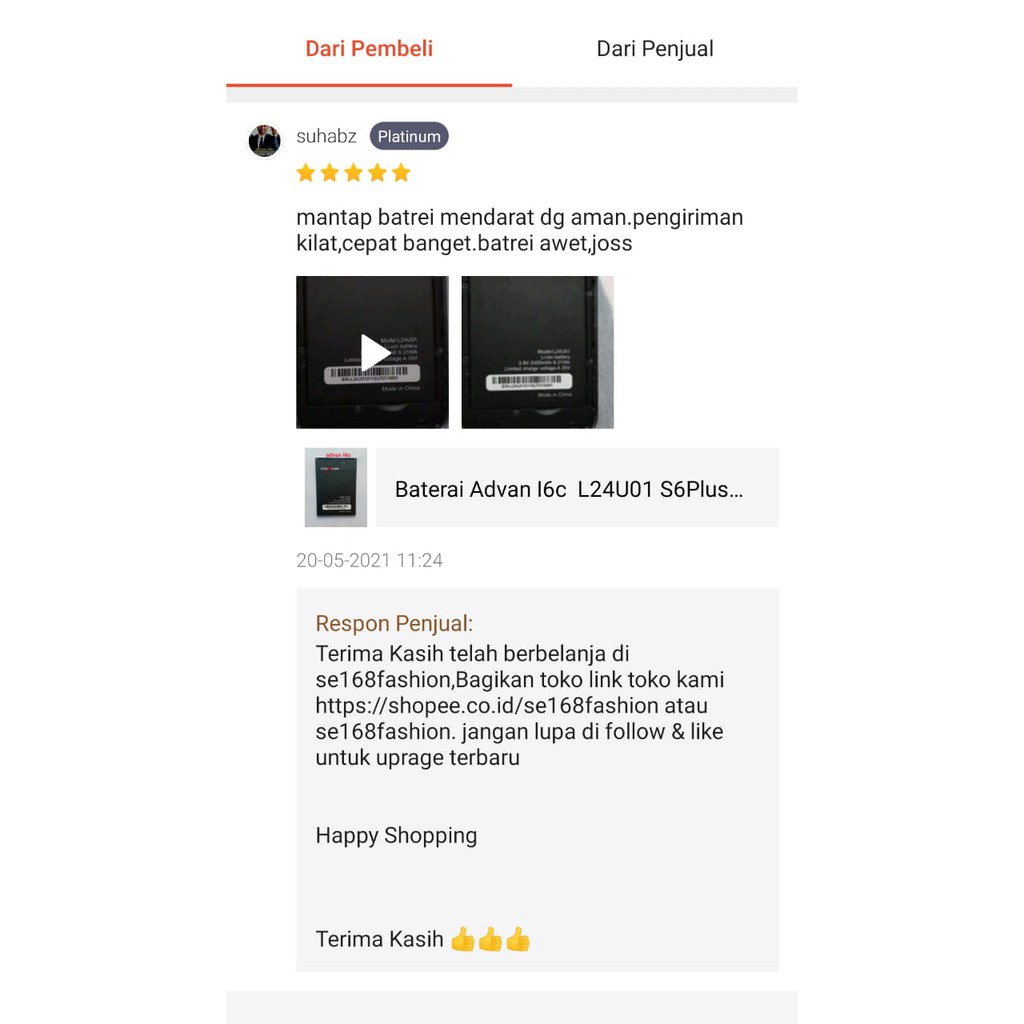Open suhabz profile avatar
The width and height of the screenshot is (1024, 1024).
coord(264,140)
